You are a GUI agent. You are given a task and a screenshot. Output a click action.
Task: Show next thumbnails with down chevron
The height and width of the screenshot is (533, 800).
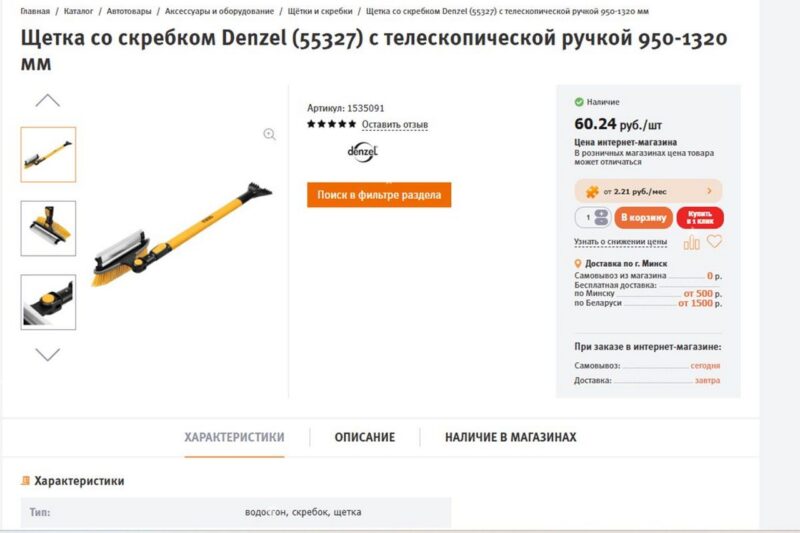[47, 354]
